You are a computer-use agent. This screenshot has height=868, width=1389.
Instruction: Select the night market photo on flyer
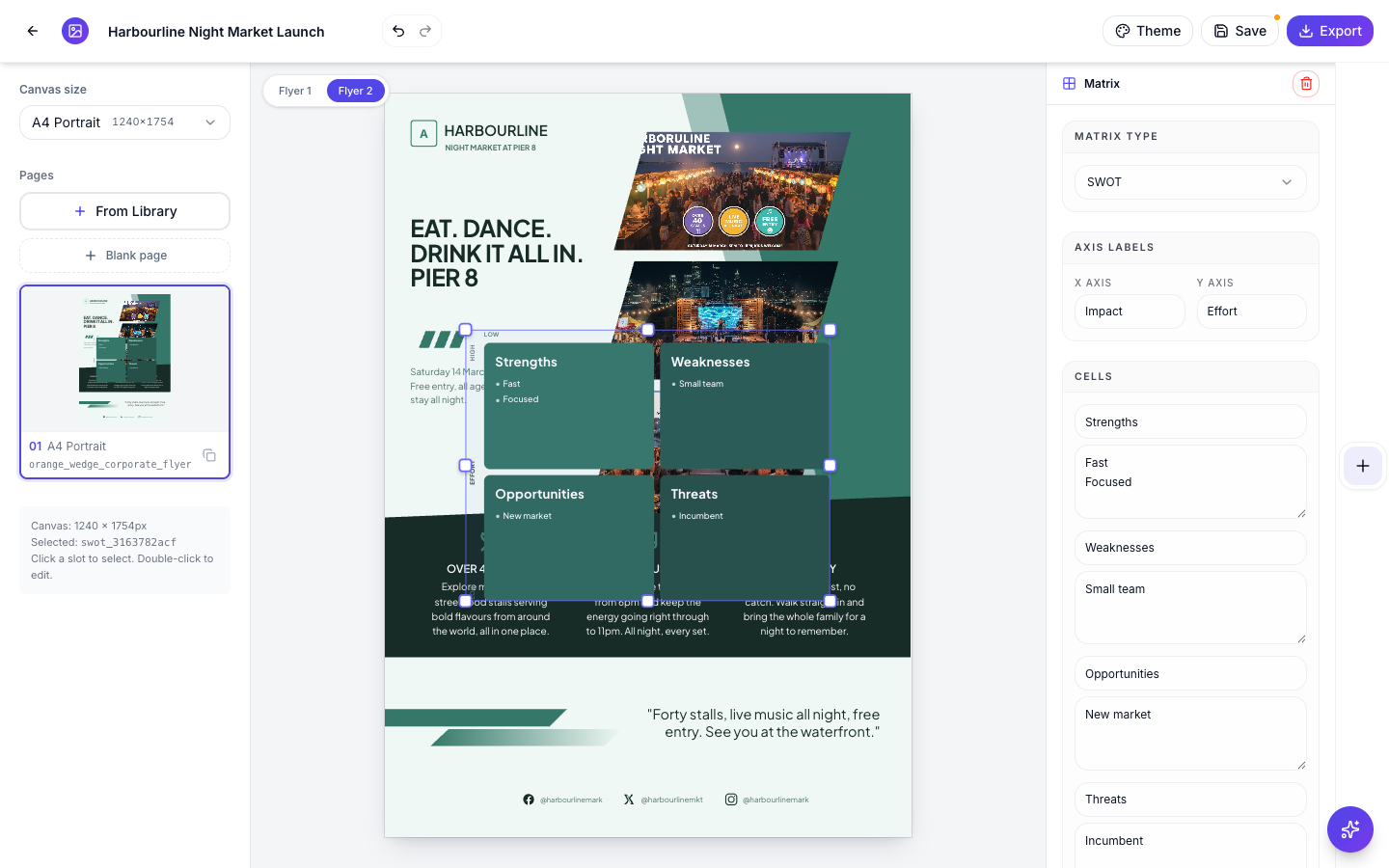click(733, 191)
